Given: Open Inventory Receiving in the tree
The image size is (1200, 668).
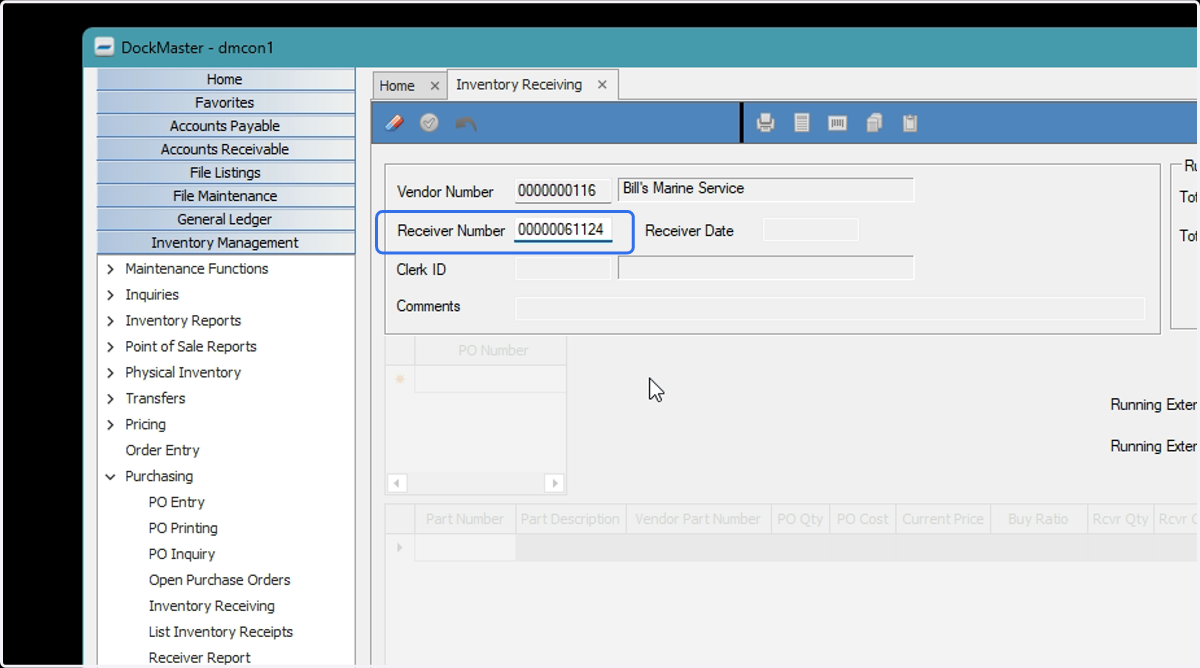Looking at the screenshot, I should pyautogui.click(x=211, y=606).
